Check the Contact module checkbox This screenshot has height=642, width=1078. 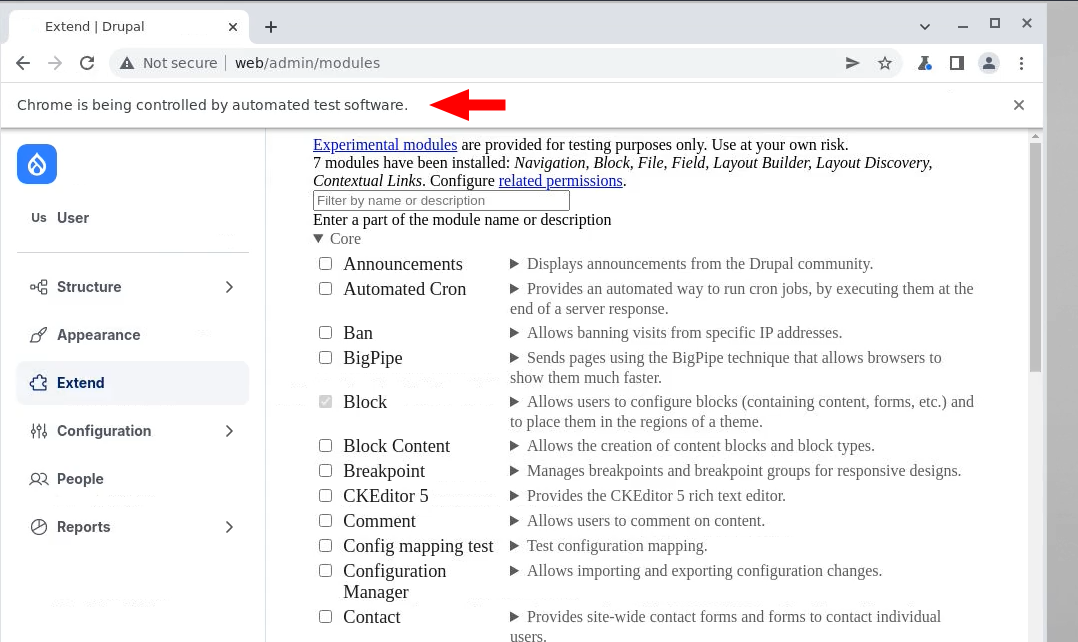click(325, 617)
